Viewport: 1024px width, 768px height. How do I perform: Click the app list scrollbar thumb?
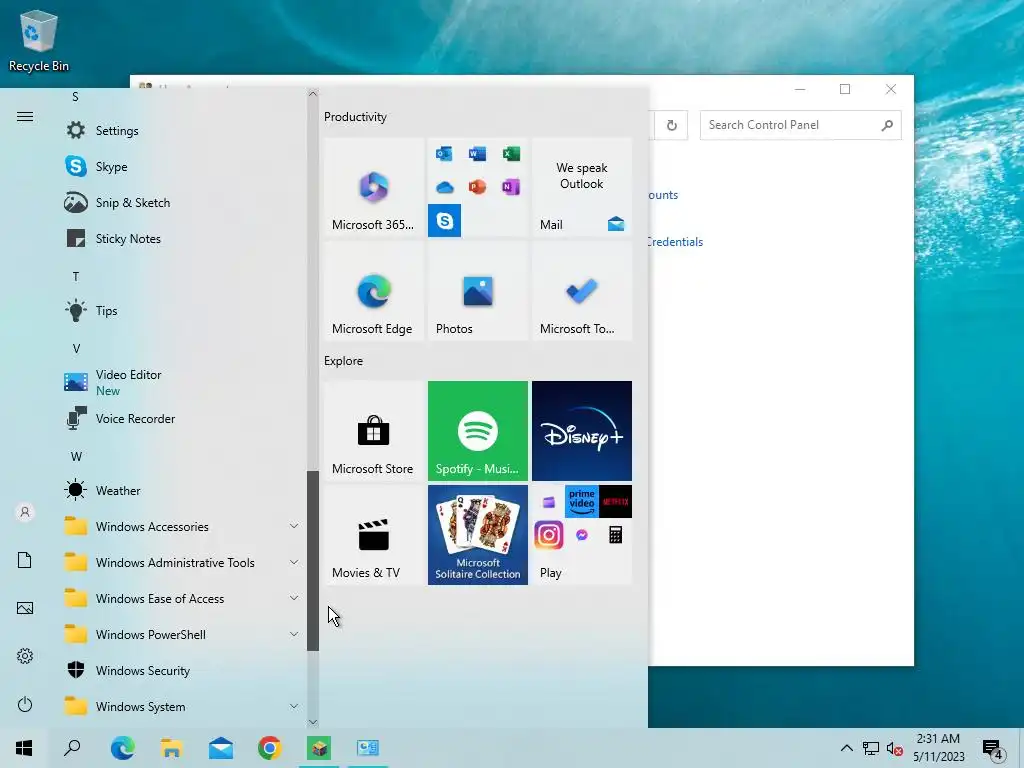coord(313,560)
